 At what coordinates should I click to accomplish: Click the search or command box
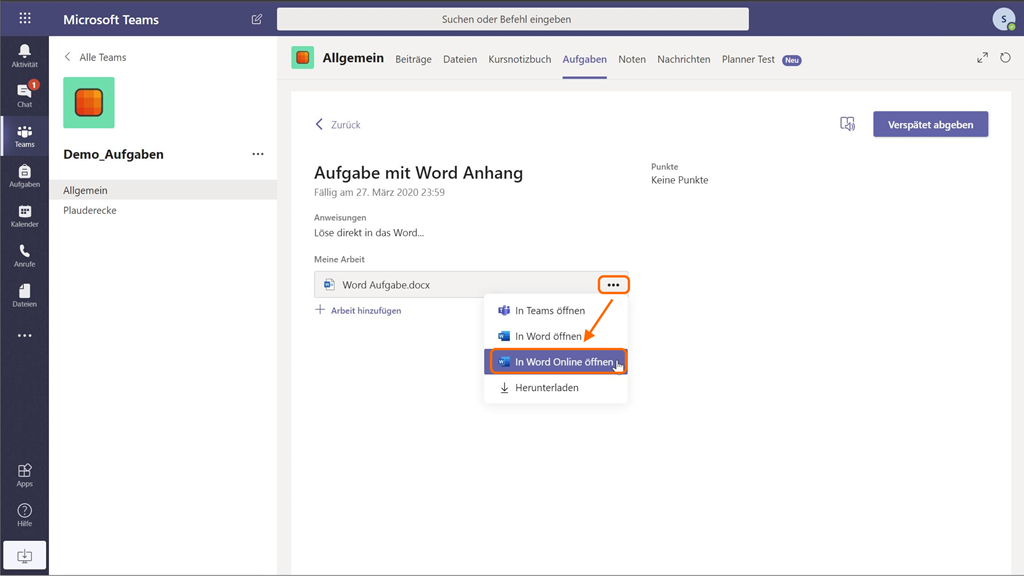[512, 19]
